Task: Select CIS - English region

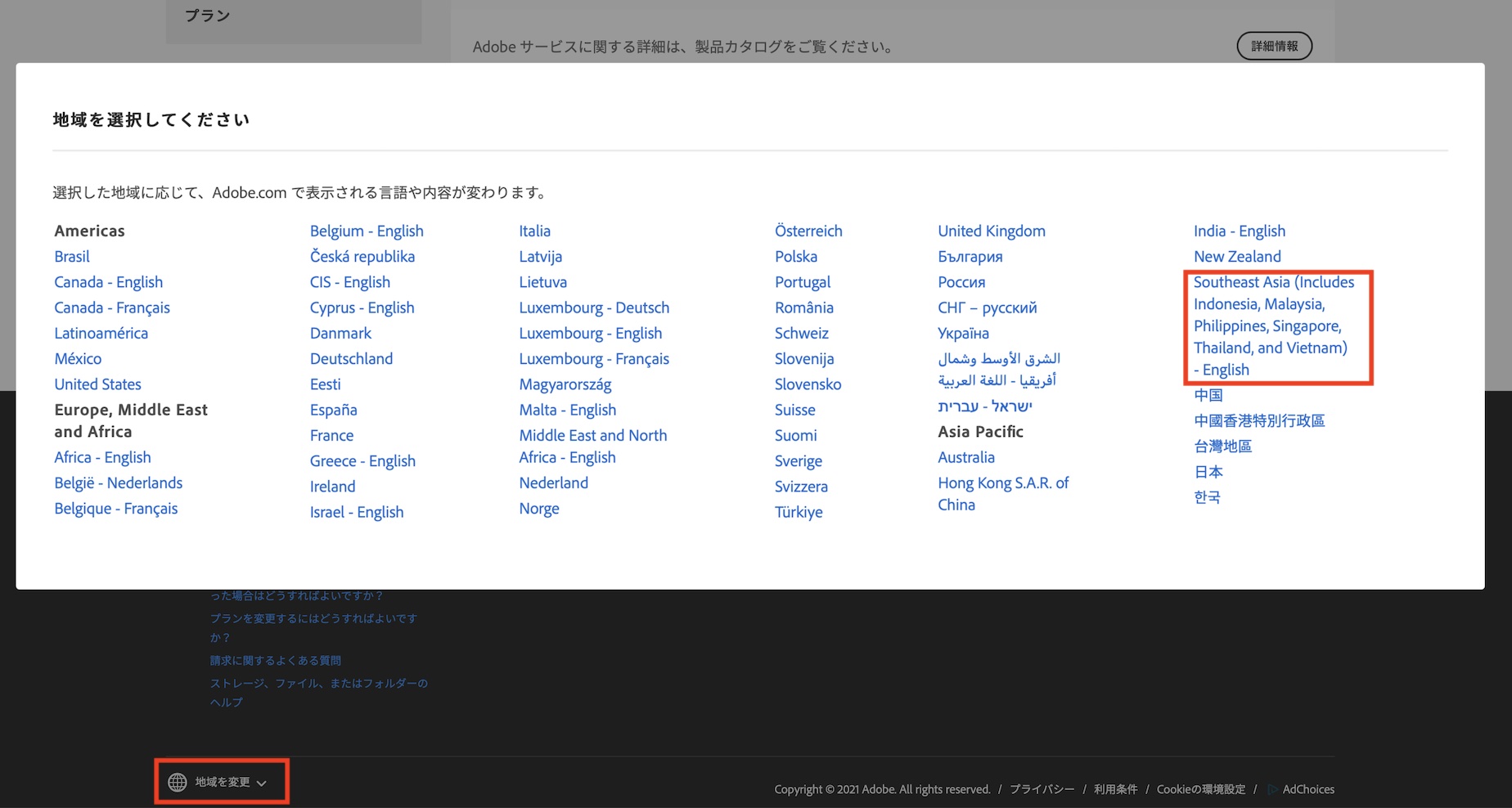Action: point(350,282)
